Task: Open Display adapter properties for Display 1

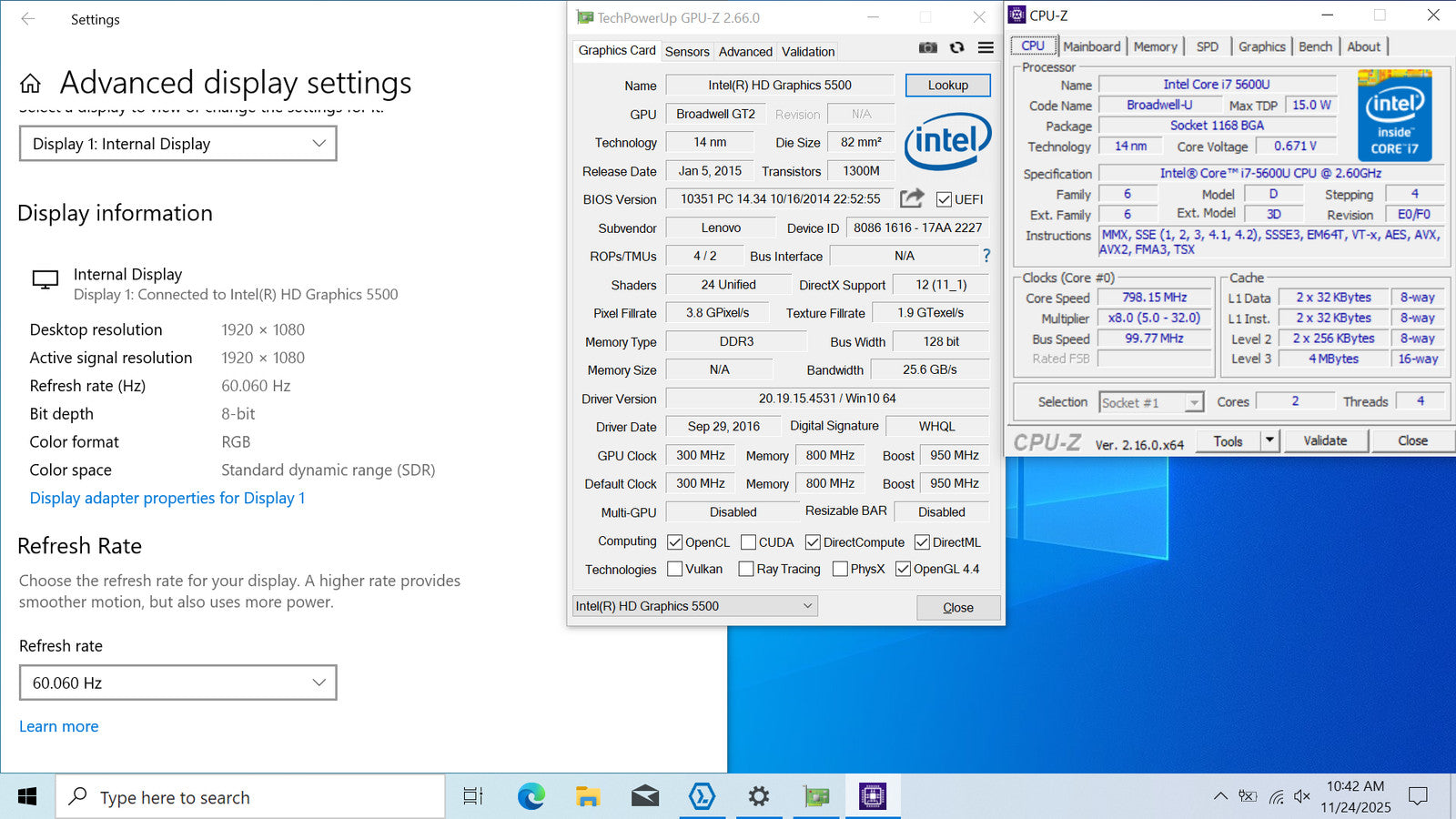Action: pyautogui.click(x=167, y=498)
